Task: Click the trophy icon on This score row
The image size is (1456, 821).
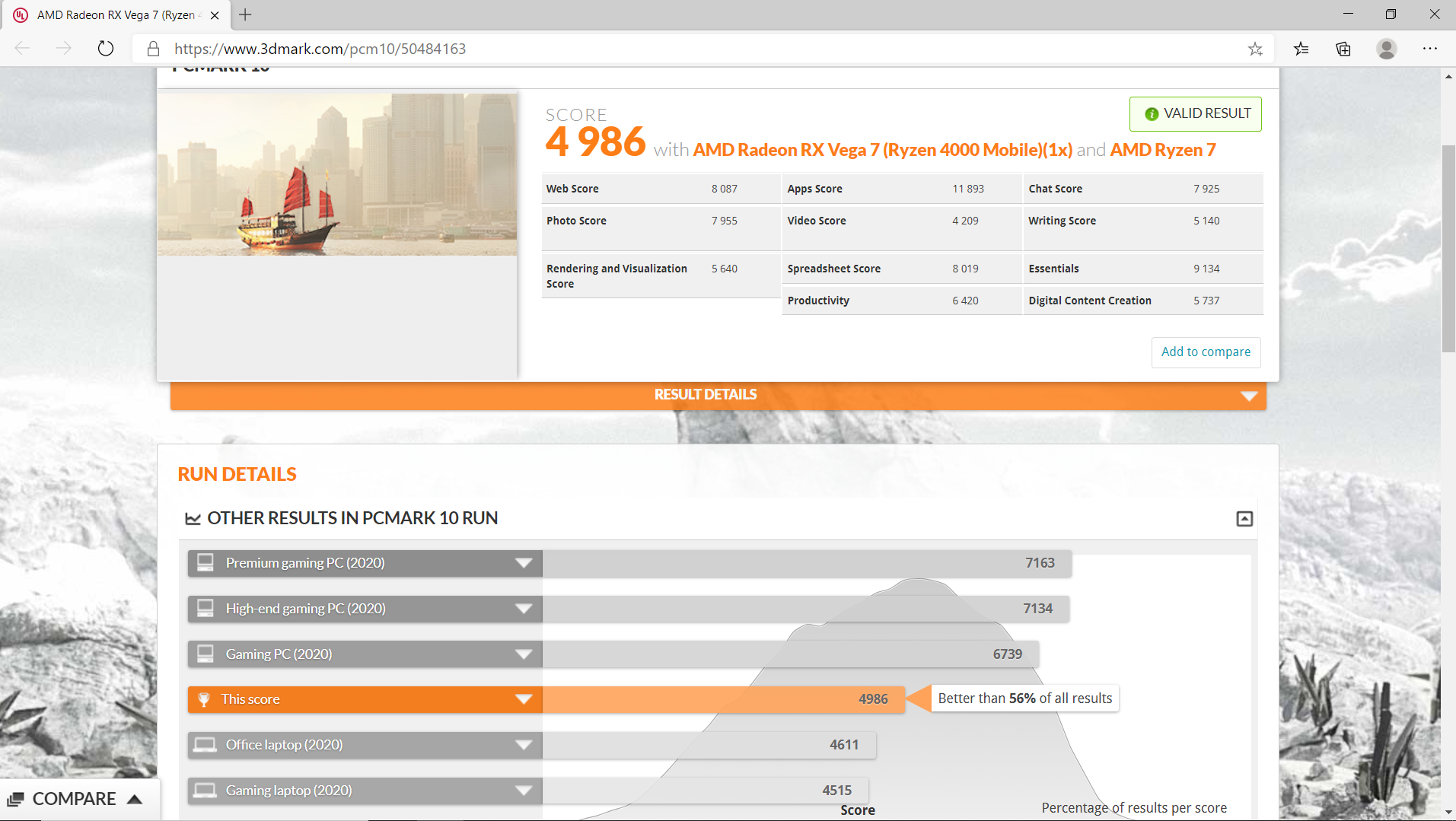Action: tap(204, 698)
